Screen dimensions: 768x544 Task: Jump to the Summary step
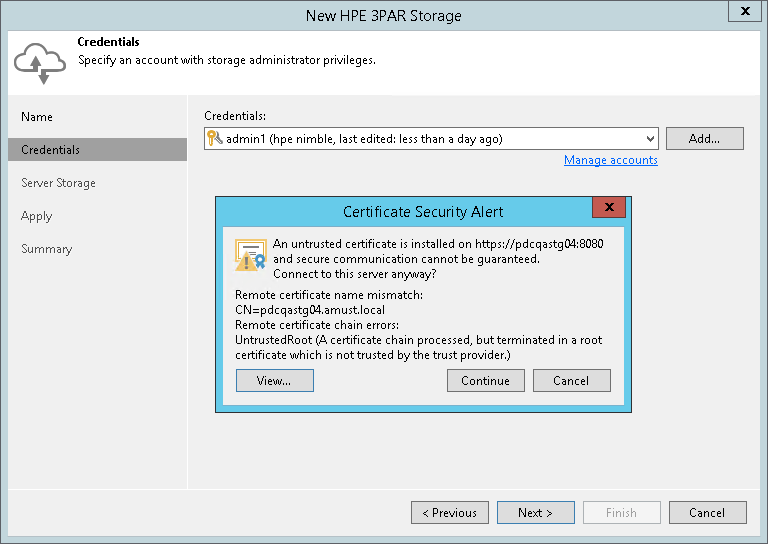pos(47,249)
